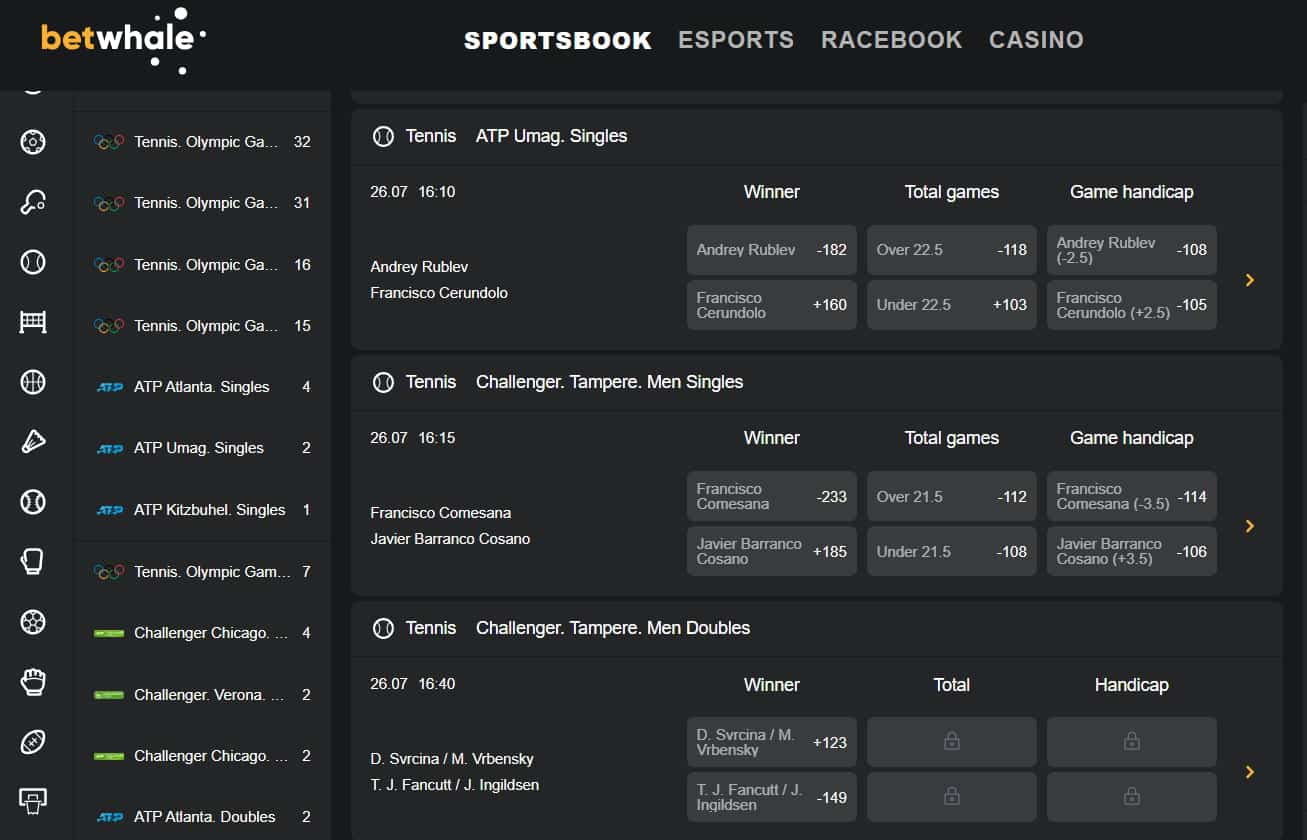Select Francisco Cerundolo (+2.5) handicap at -105

click(1132, 305)
